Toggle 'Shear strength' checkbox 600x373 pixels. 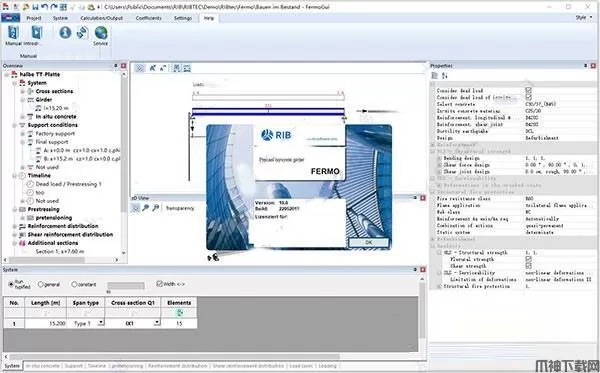(528, 265)
